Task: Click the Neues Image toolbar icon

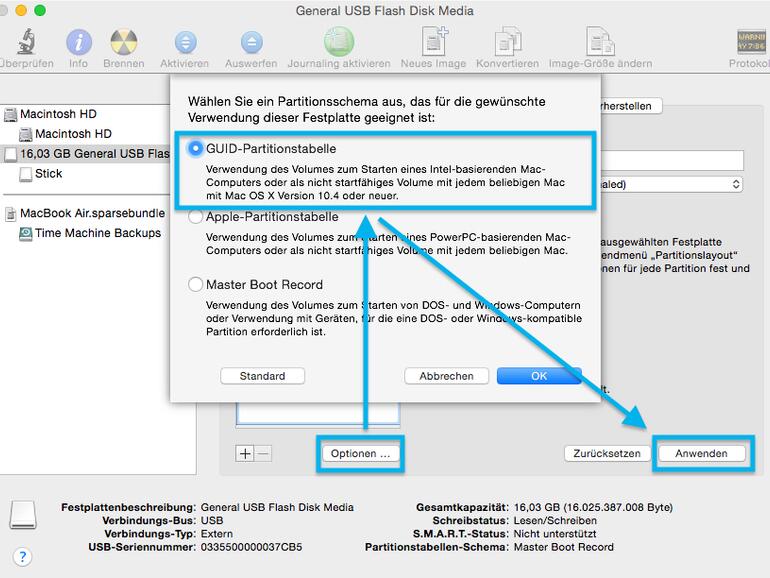Action: 435,41
